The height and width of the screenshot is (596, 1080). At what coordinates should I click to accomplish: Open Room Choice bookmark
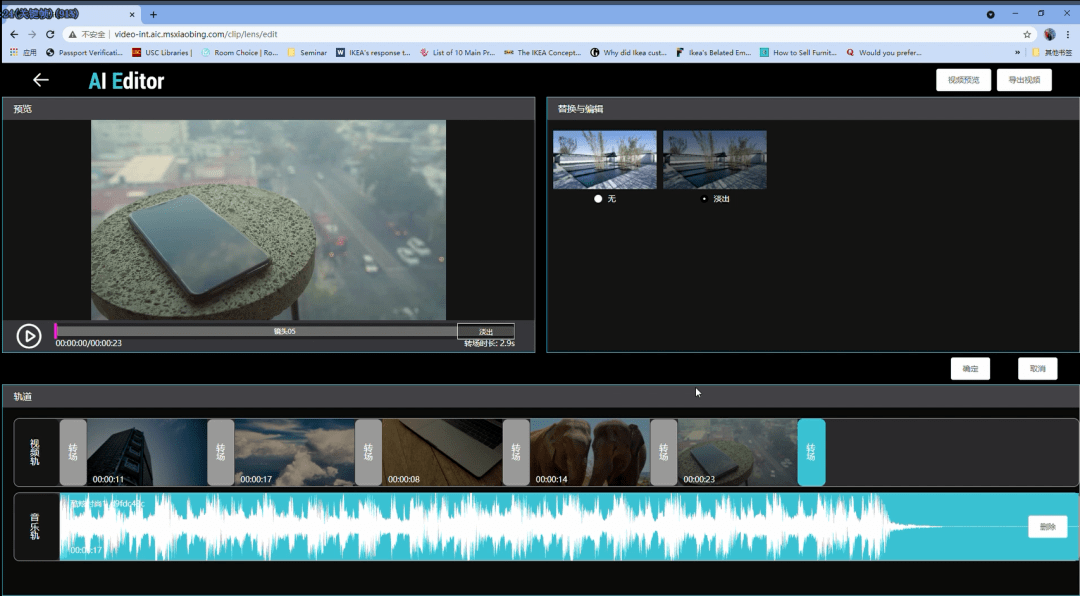coord(240,52)
